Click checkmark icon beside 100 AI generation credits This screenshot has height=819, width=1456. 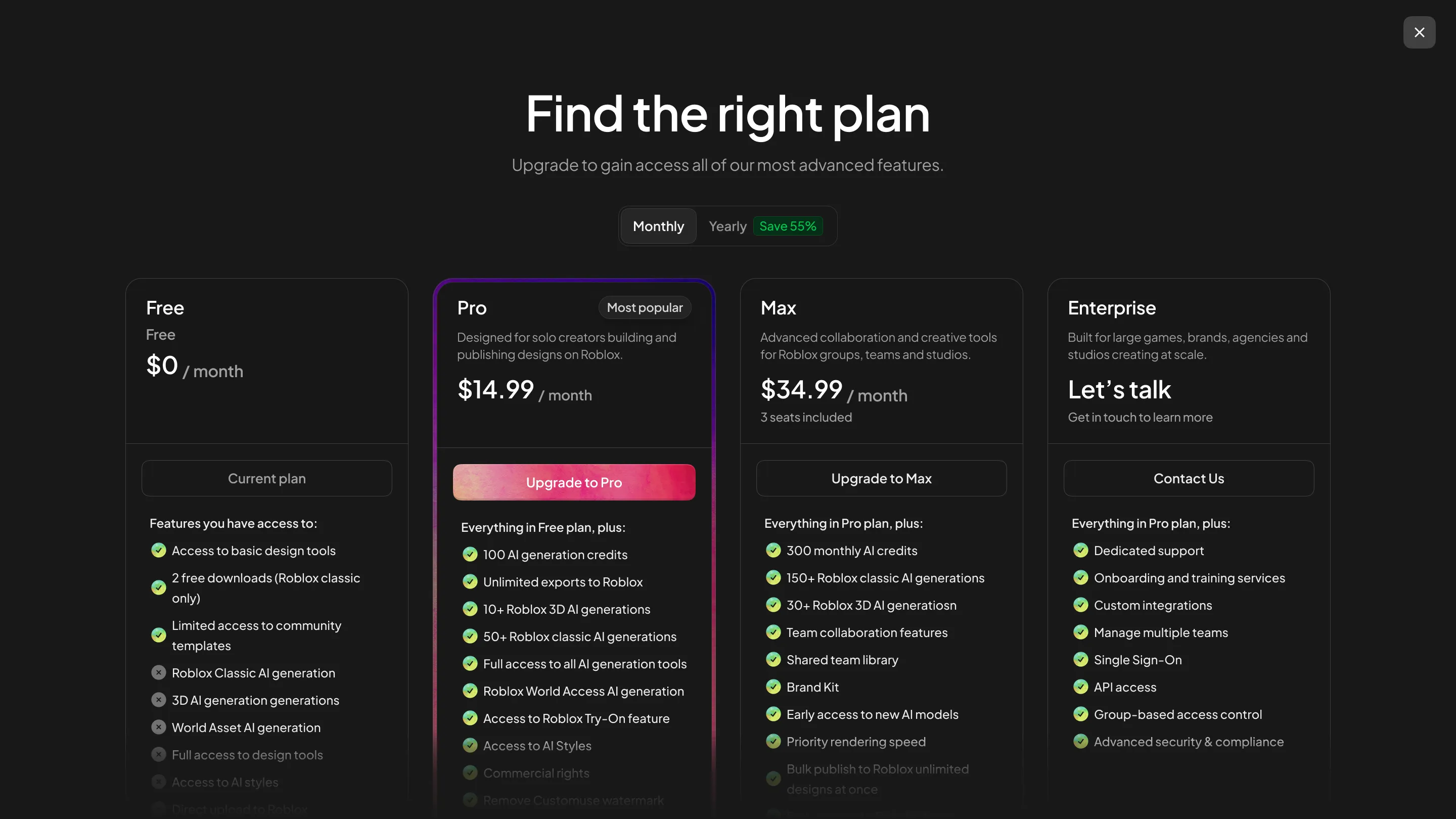click(470, 555)
